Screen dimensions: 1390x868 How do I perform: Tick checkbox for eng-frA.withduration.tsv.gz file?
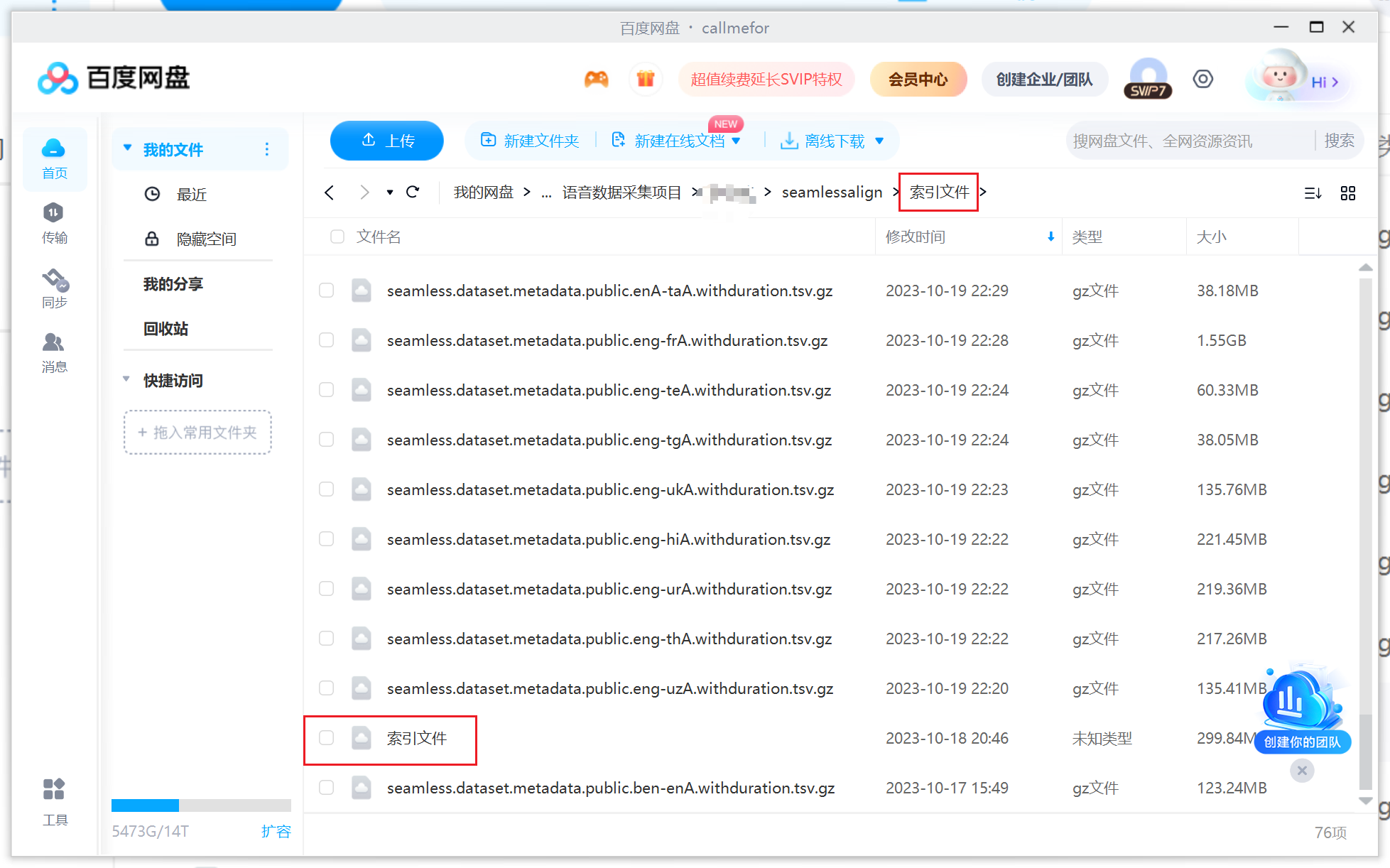point(327,340)
